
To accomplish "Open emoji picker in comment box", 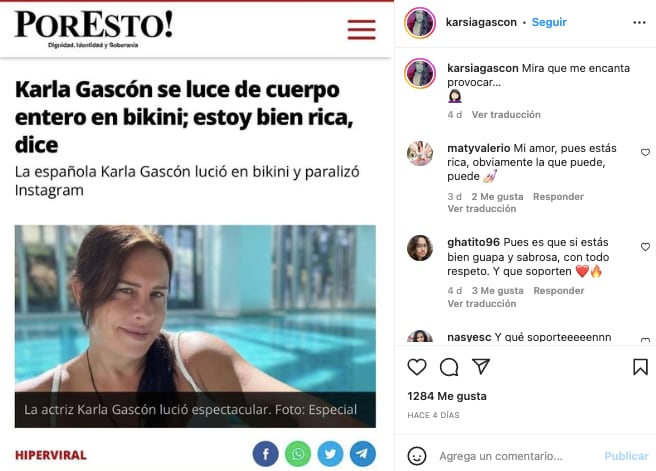I will 417,456.
